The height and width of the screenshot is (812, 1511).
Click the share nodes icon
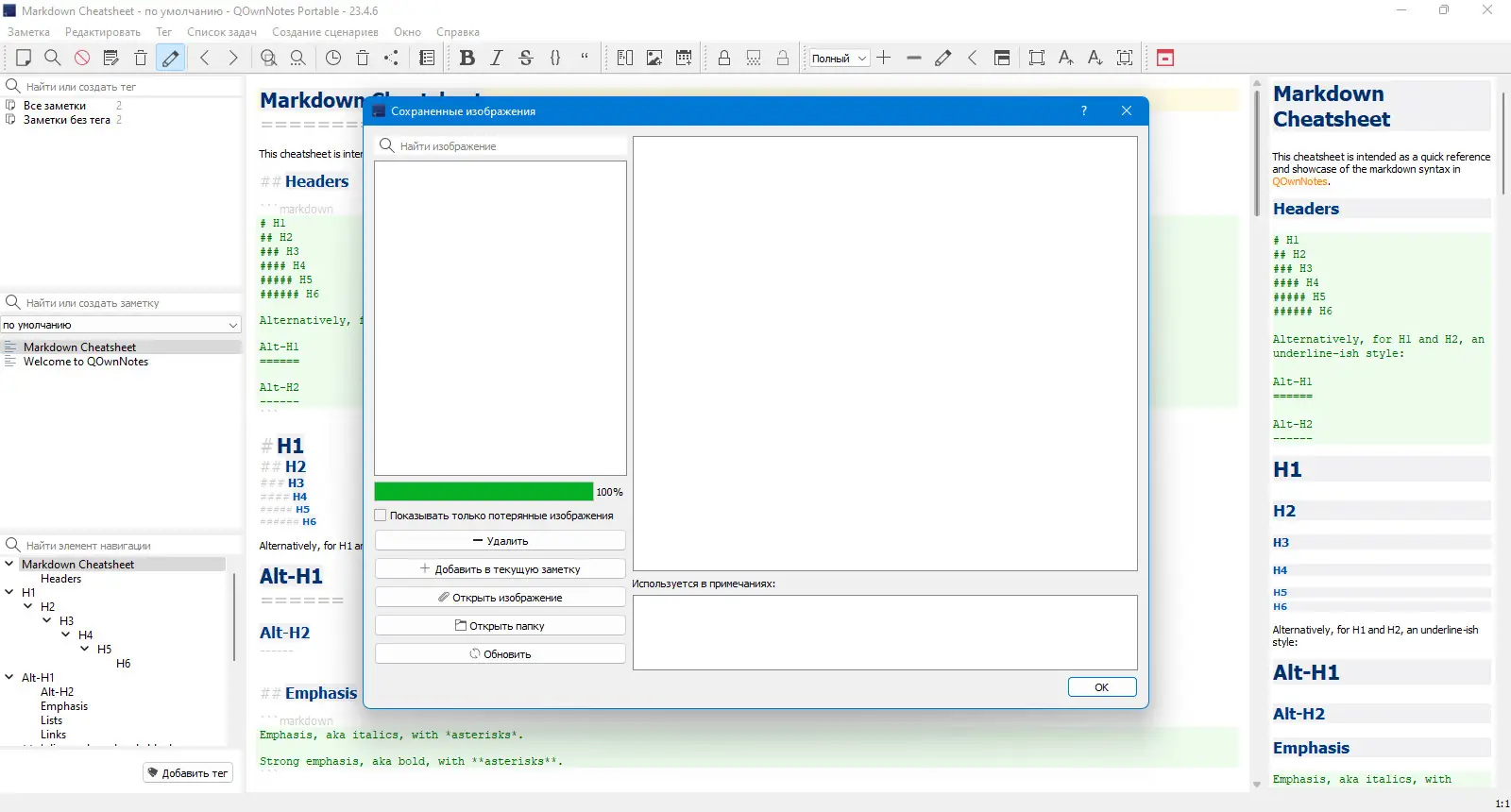click(x=392, y=58)
